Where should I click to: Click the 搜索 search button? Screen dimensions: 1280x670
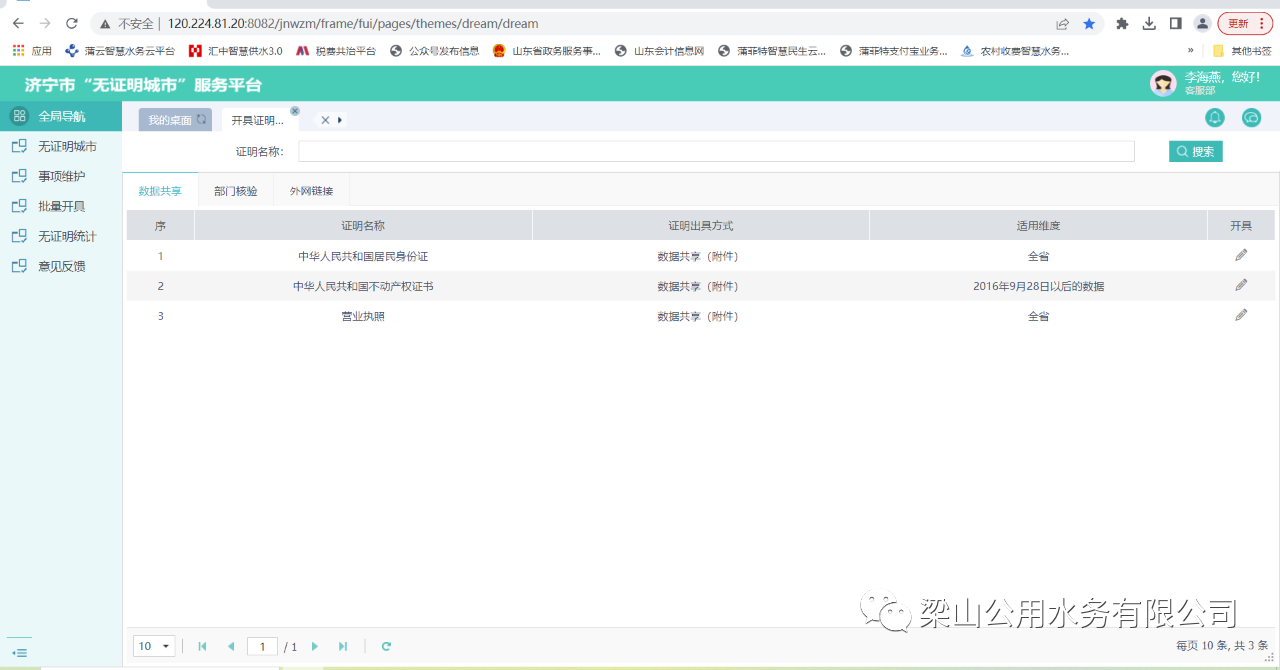[1195, 152]
